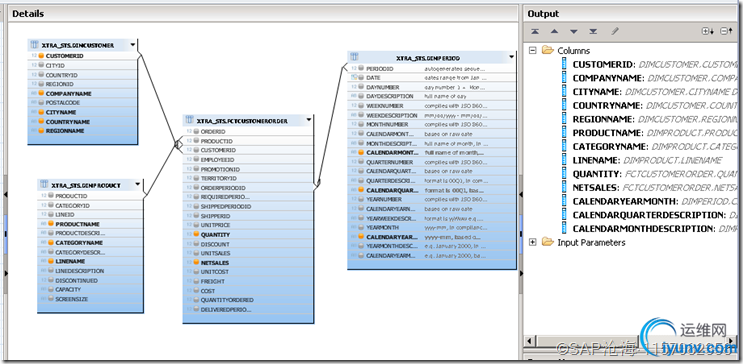Open dropdown arrow on DIMPERIOD table

point(511,57)
